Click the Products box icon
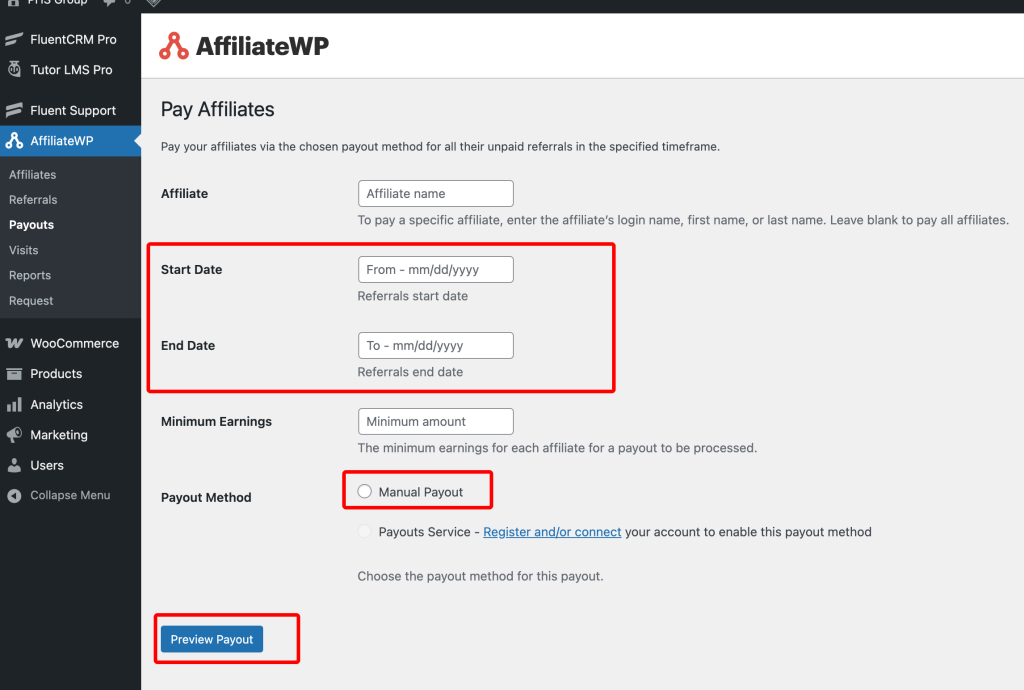Screen dimensions: 1024x690 [x=14, y=374]
